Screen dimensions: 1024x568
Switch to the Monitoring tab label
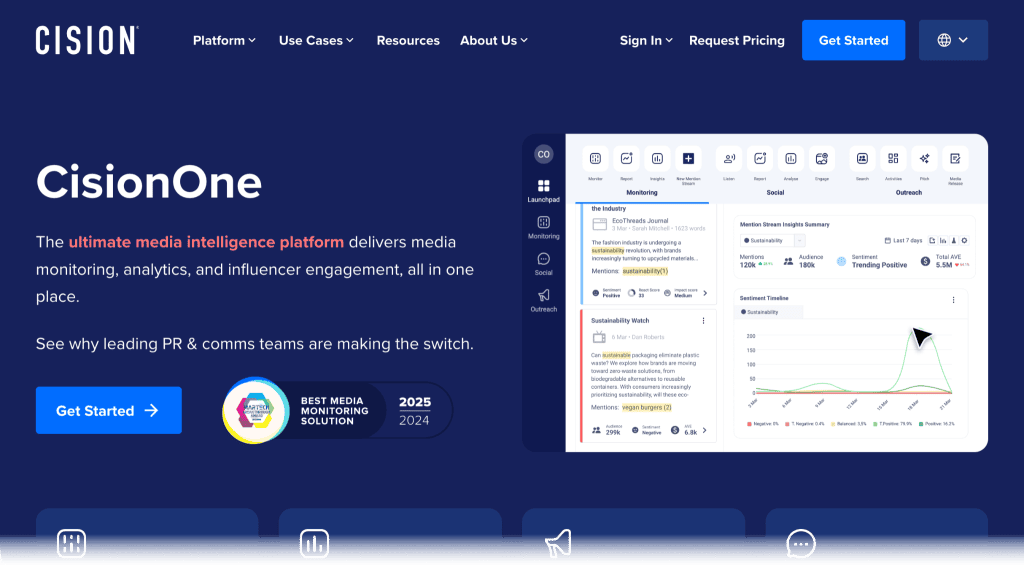[642, 193]
